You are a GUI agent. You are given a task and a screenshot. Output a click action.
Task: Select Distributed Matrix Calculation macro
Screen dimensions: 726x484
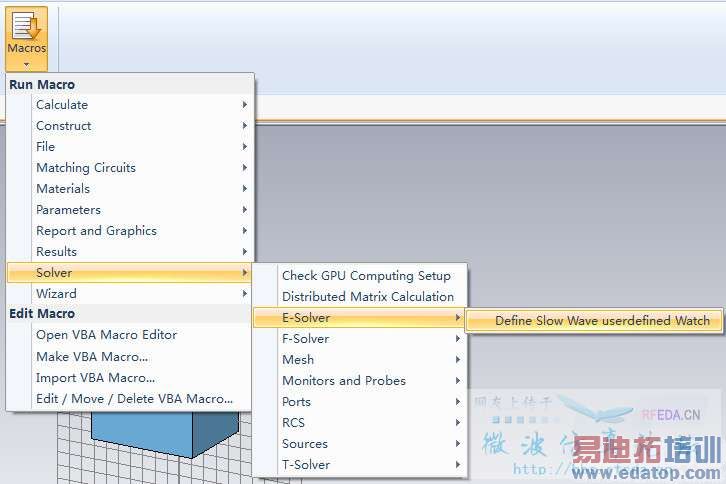(x=367, y=297)
